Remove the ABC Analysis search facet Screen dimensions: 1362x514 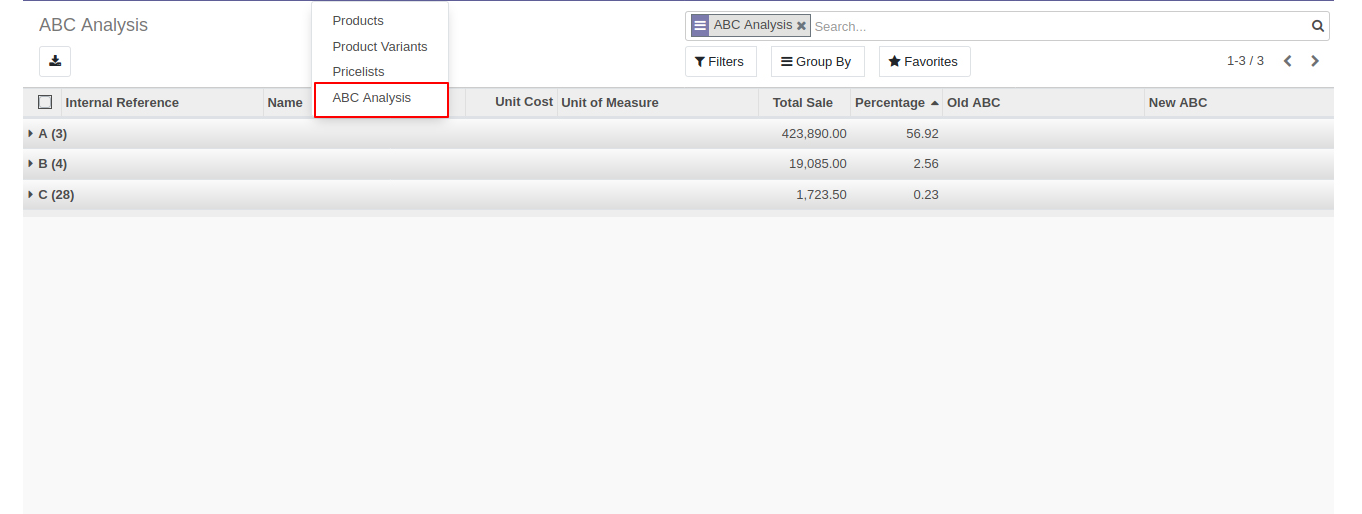[x=801, y=26]
